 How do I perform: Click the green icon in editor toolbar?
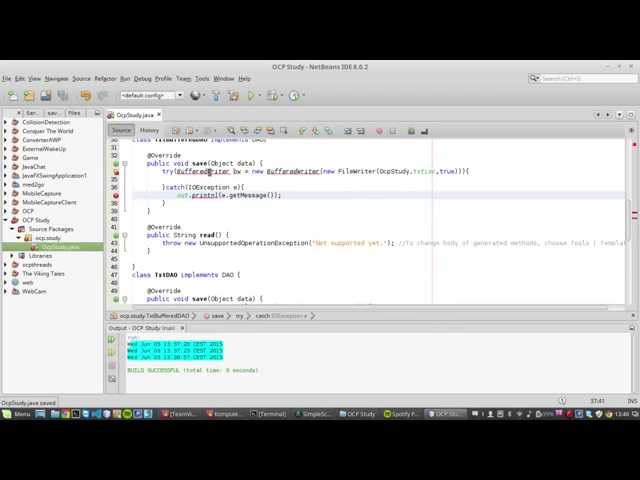411,131
